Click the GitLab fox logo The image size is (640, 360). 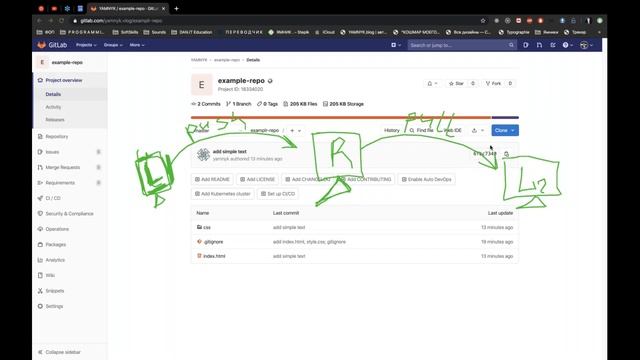point(42,45)
